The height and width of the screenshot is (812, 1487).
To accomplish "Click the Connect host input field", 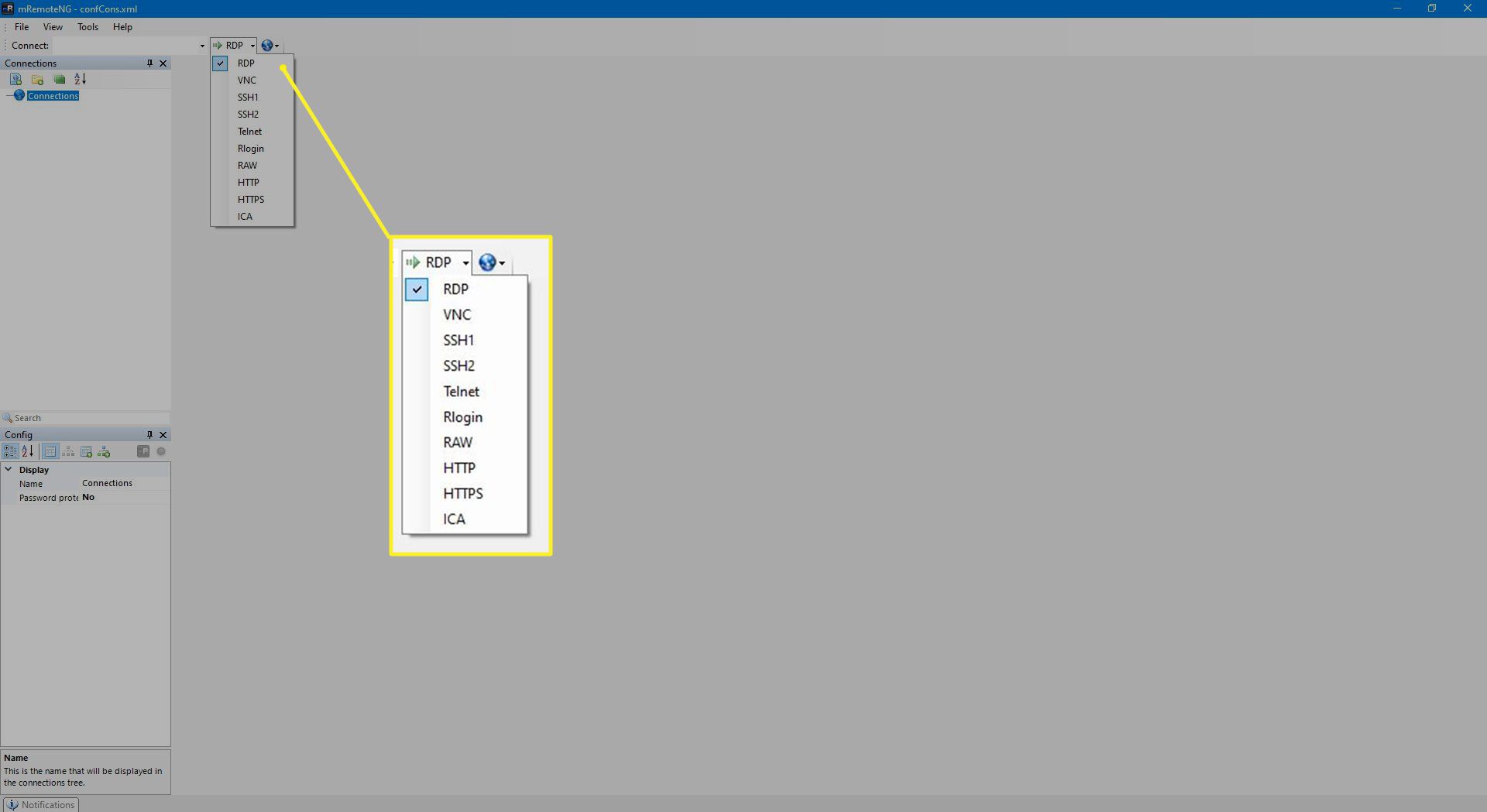I will [125, 46].
